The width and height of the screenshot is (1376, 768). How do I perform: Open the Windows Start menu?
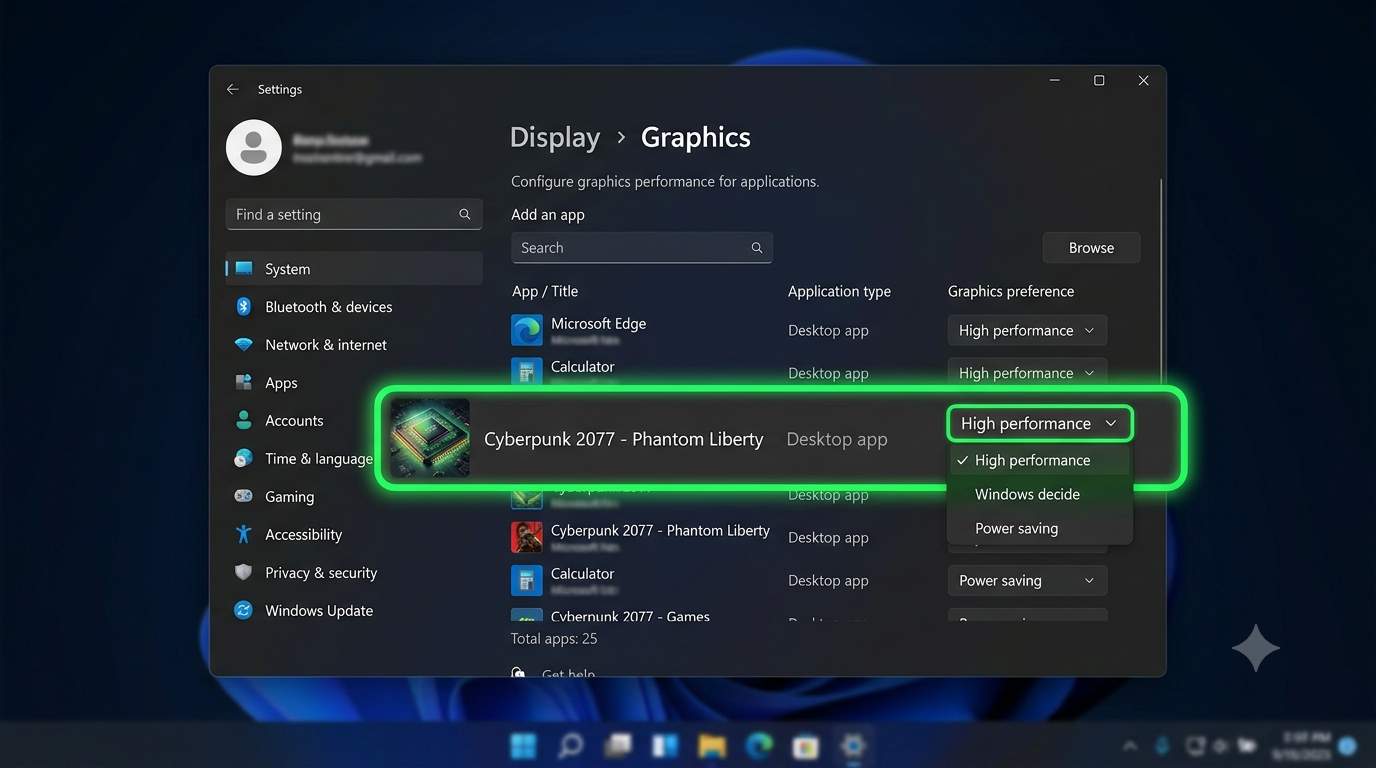tap(523, 746)
